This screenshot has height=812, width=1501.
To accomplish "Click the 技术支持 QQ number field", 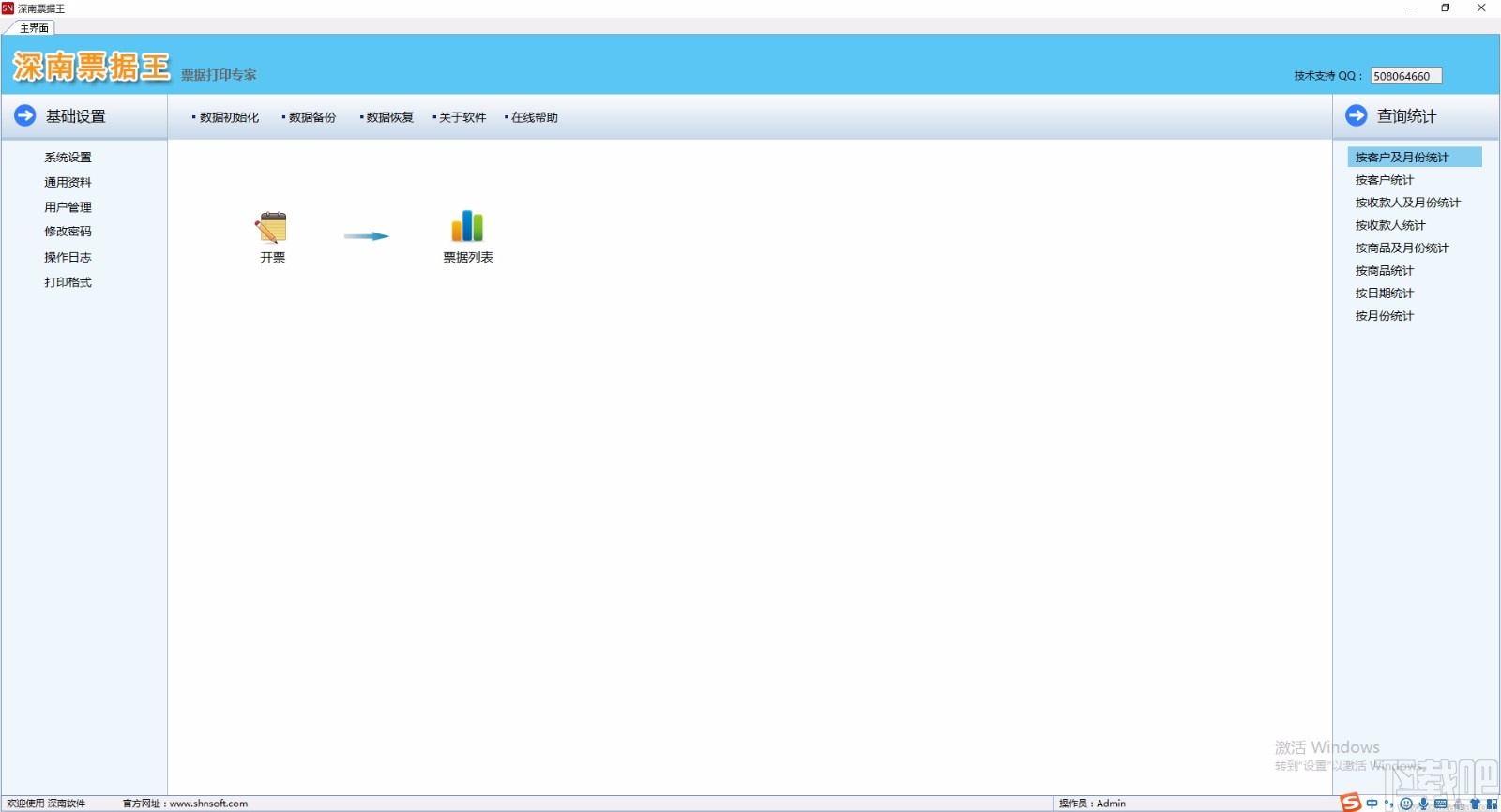I will (1406, 76).
